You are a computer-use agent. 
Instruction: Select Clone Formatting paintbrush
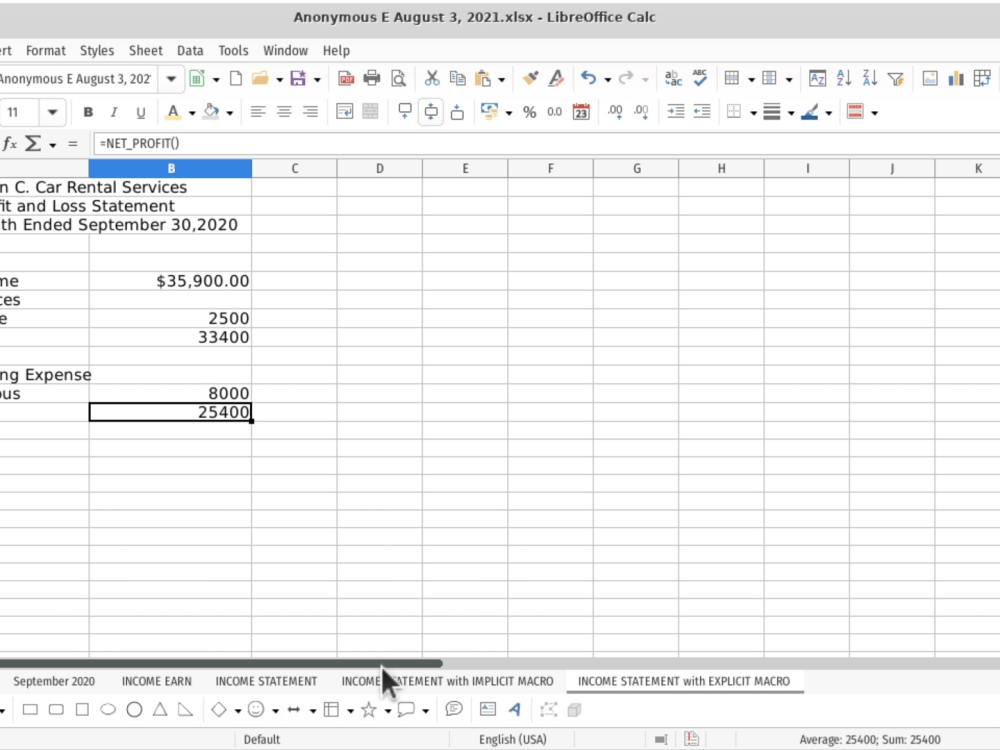(x=530, y=79)
